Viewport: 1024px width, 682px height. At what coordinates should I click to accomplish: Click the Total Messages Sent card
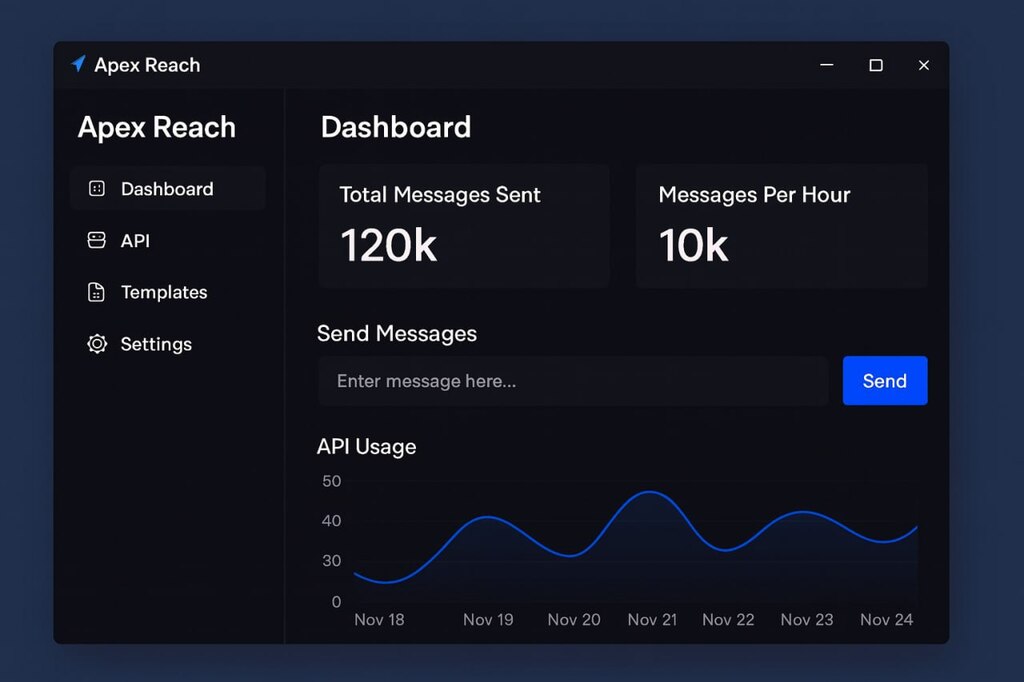(464, 227)
